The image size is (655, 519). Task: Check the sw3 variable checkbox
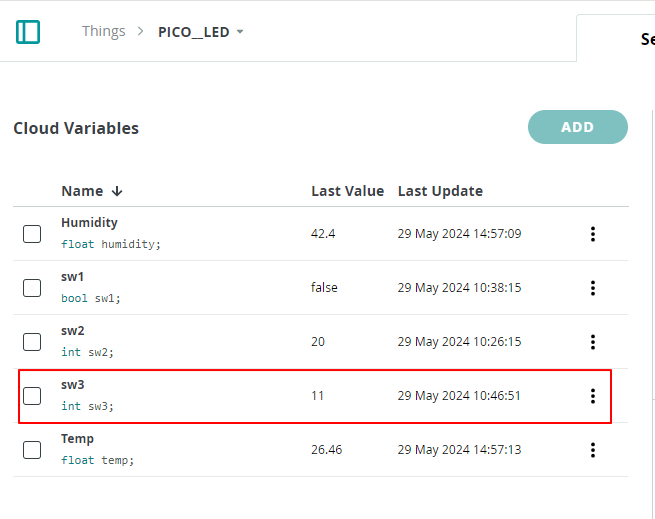tap(32, 396)
